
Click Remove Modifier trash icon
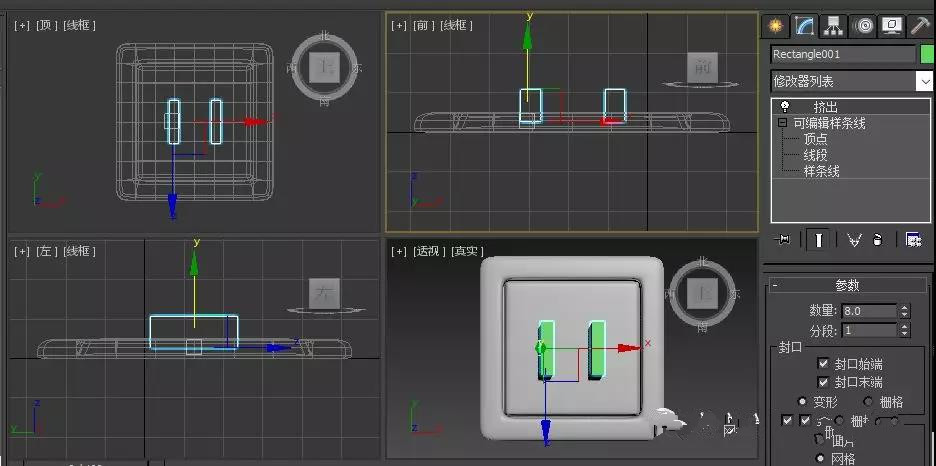[877, 240]
